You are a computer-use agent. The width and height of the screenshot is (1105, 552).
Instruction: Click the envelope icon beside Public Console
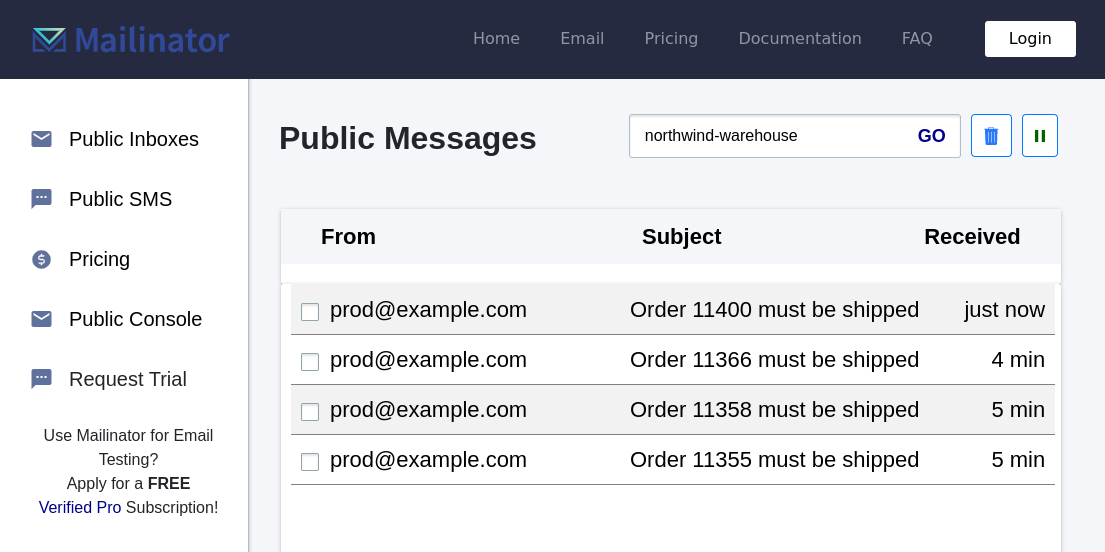coord(42,319)
